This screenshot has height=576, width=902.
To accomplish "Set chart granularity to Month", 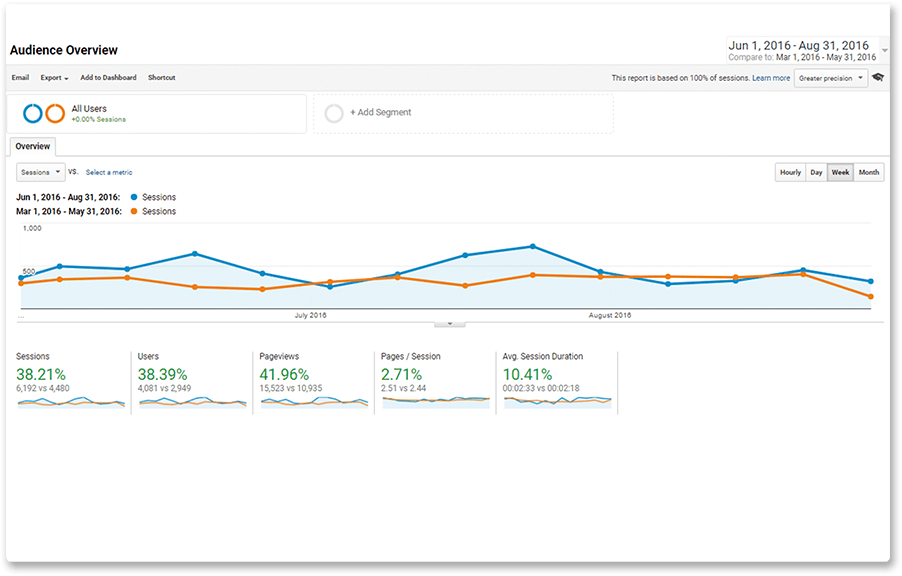I will [x=869, y=172].
